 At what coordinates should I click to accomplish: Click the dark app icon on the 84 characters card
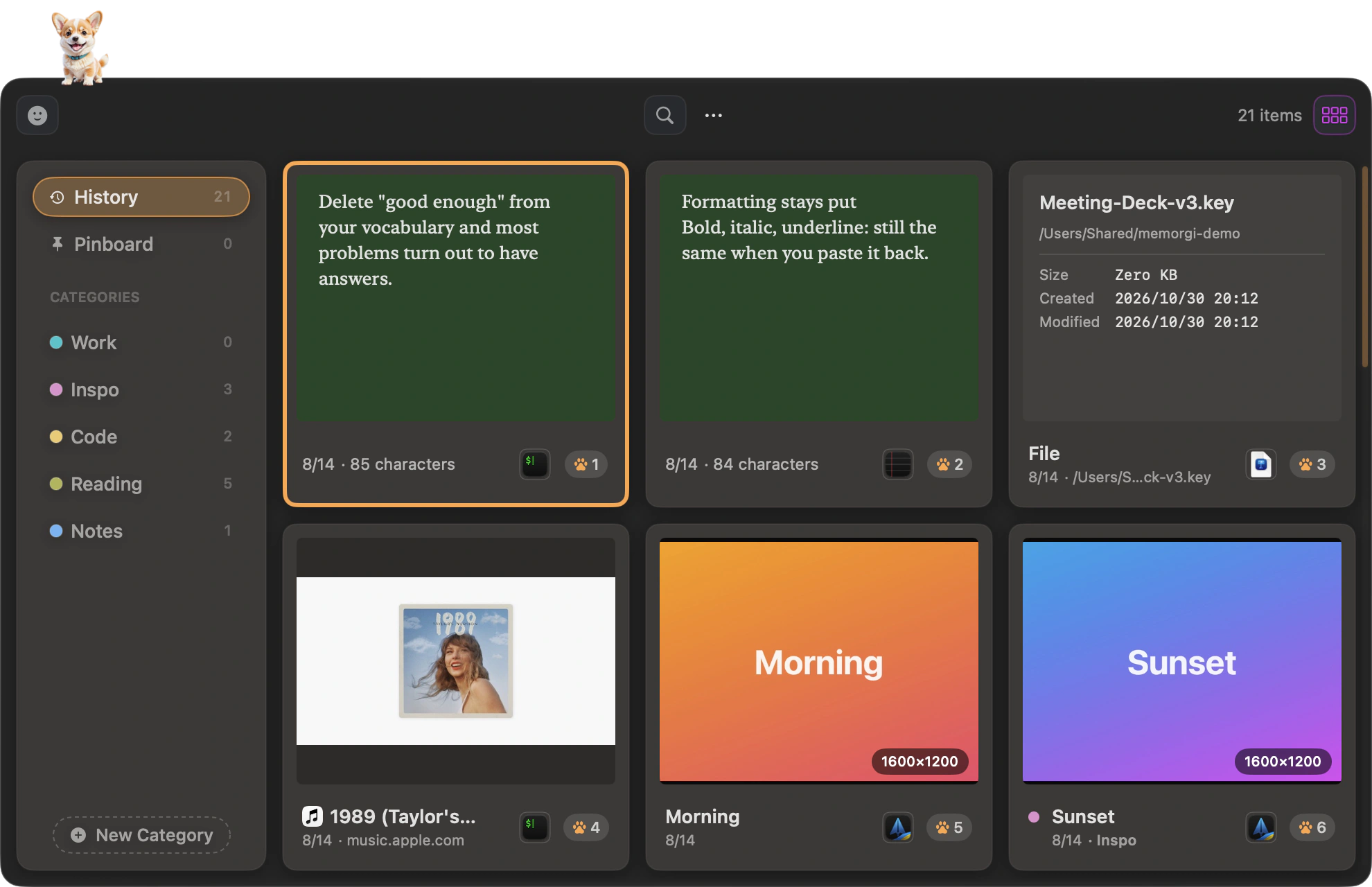coord(897,464)
